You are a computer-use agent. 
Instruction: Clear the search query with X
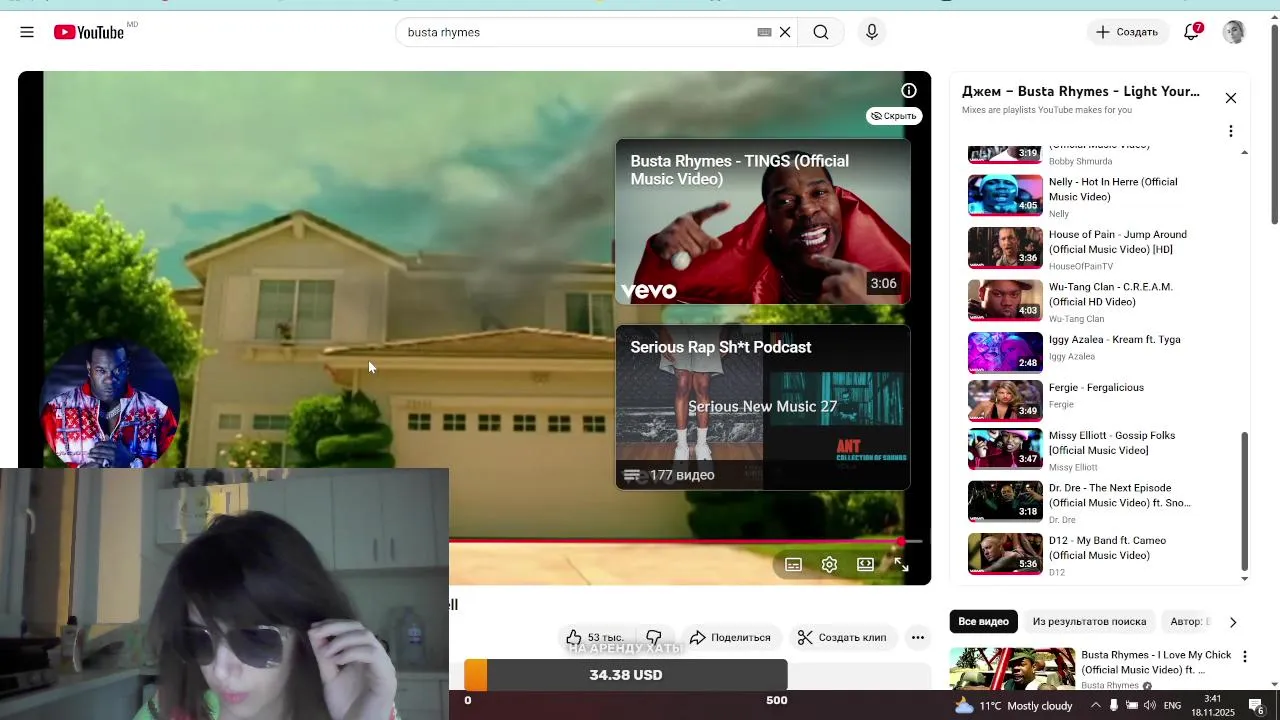(785, 32)
